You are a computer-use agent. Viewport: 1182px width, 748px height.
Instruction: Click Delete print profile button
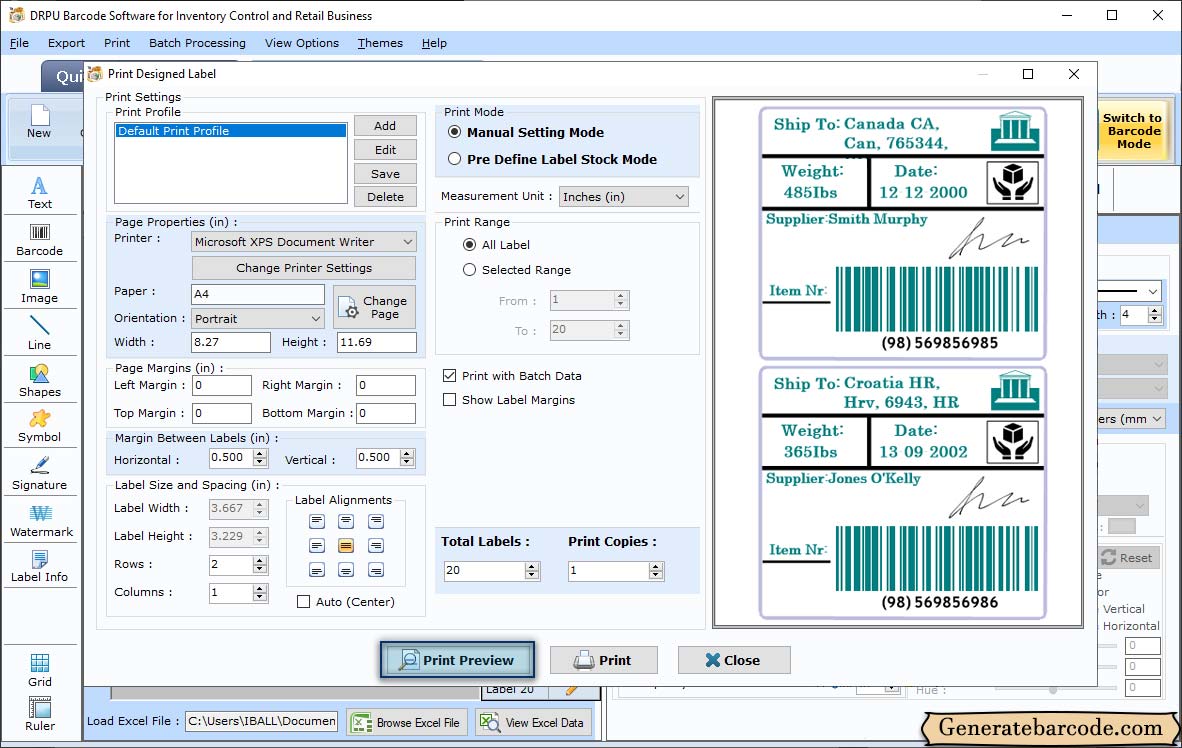pyautogui.click(x=385, y=197)
